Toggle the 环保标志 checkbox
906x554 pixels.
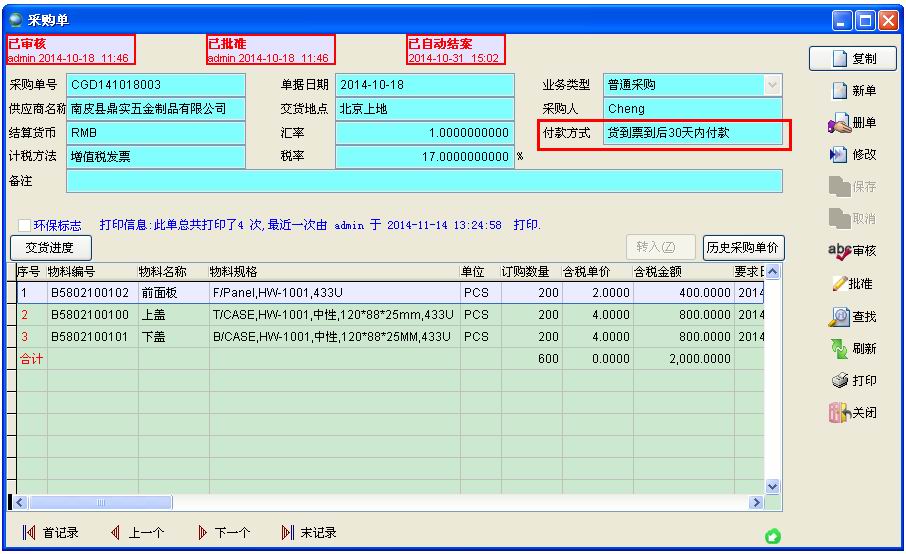pos(24,226)
